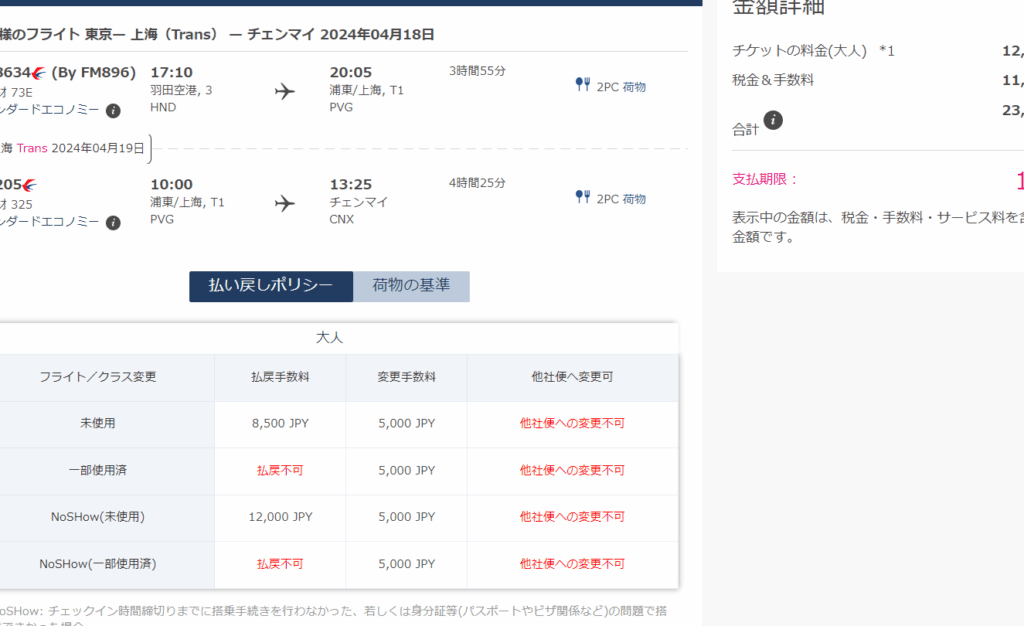
Task: Click airline logo next to 8634 flight number
Action: pos(39,73)
